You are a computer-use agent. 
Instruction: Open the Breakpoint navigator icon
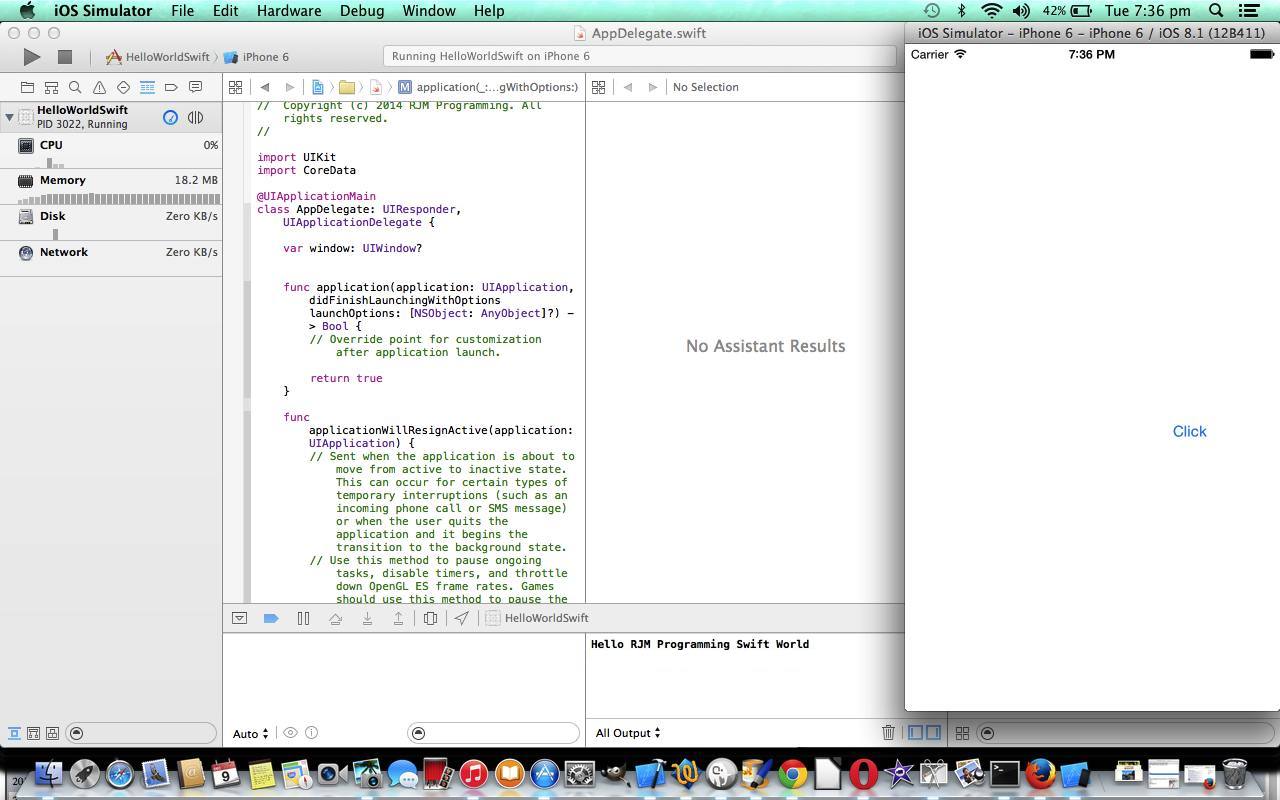tap(171, 87)
